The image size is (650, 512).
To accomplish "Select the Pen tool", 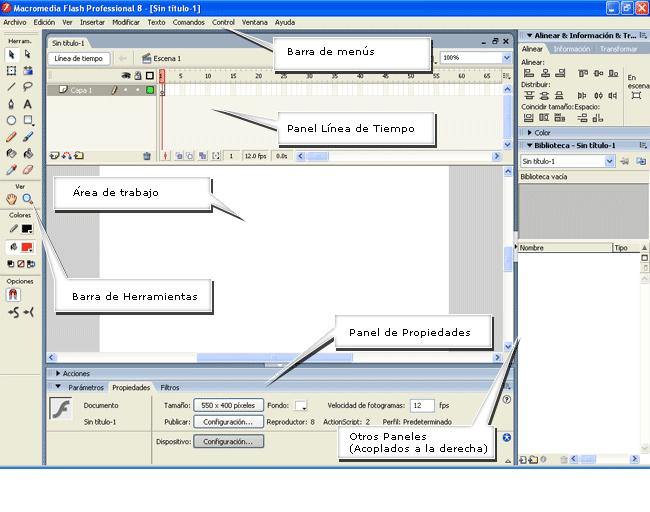I will click(11, 104).
